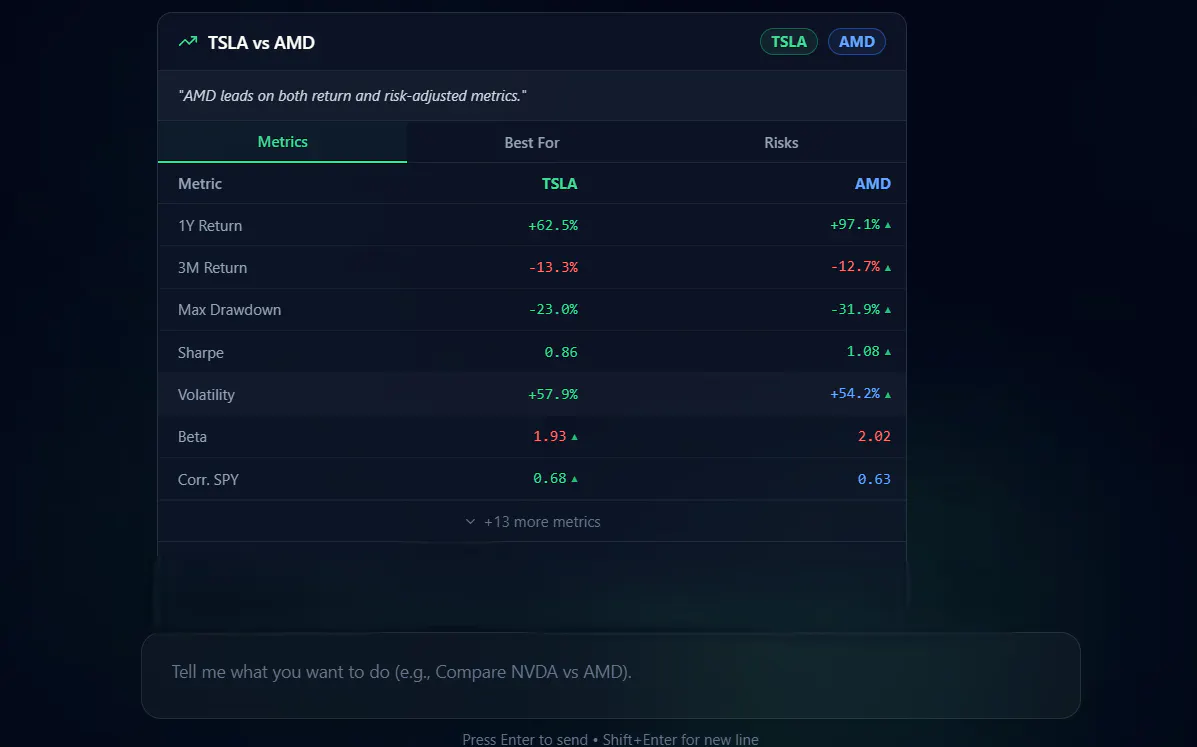The height and width of the screenshot is (747, 1197).
Task: Click the Metric column header
Action: point(200,184)
